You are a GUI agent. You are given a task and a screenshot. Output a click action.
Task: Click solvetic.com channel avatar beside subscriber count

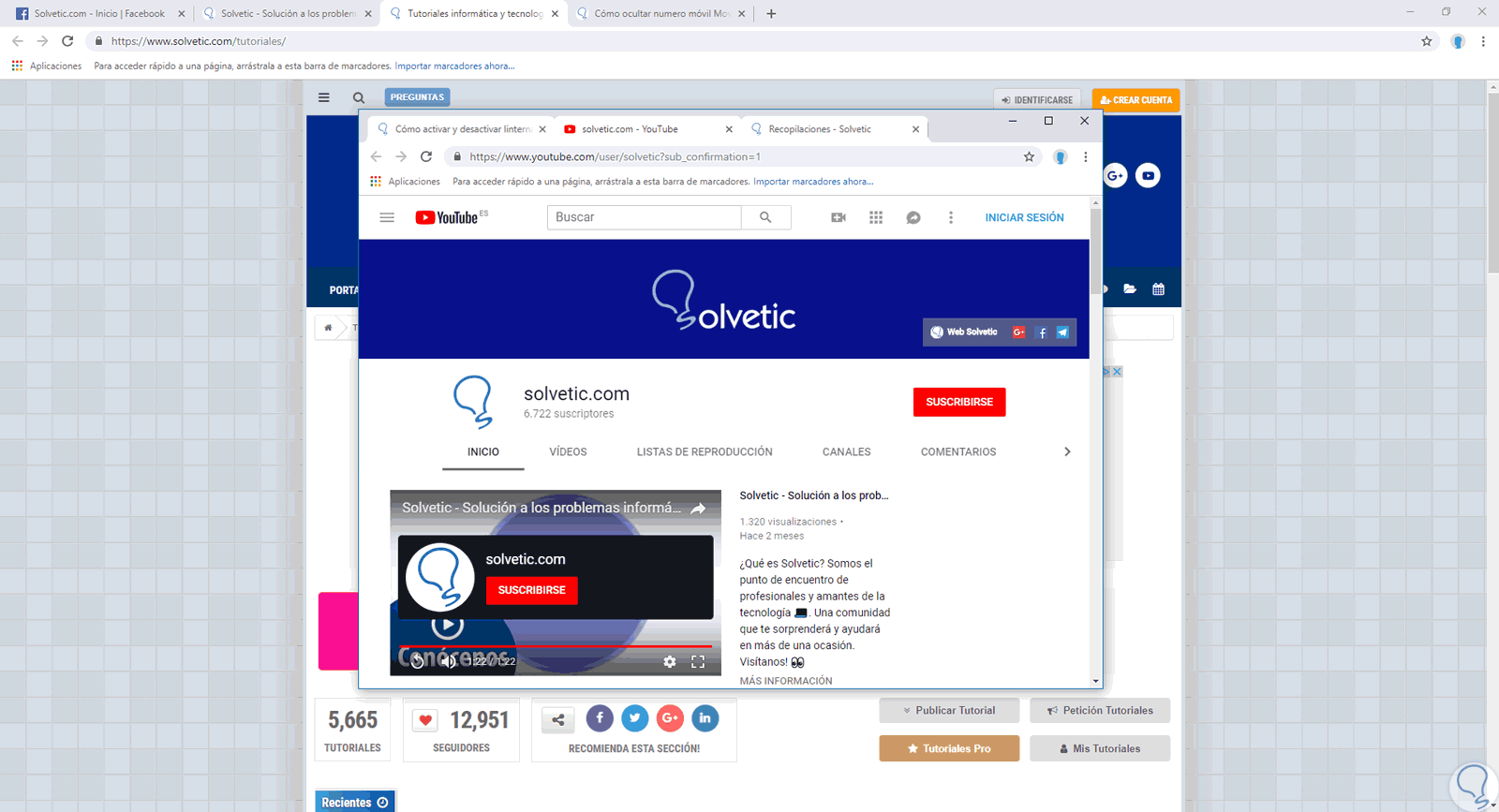coord(473,402)
